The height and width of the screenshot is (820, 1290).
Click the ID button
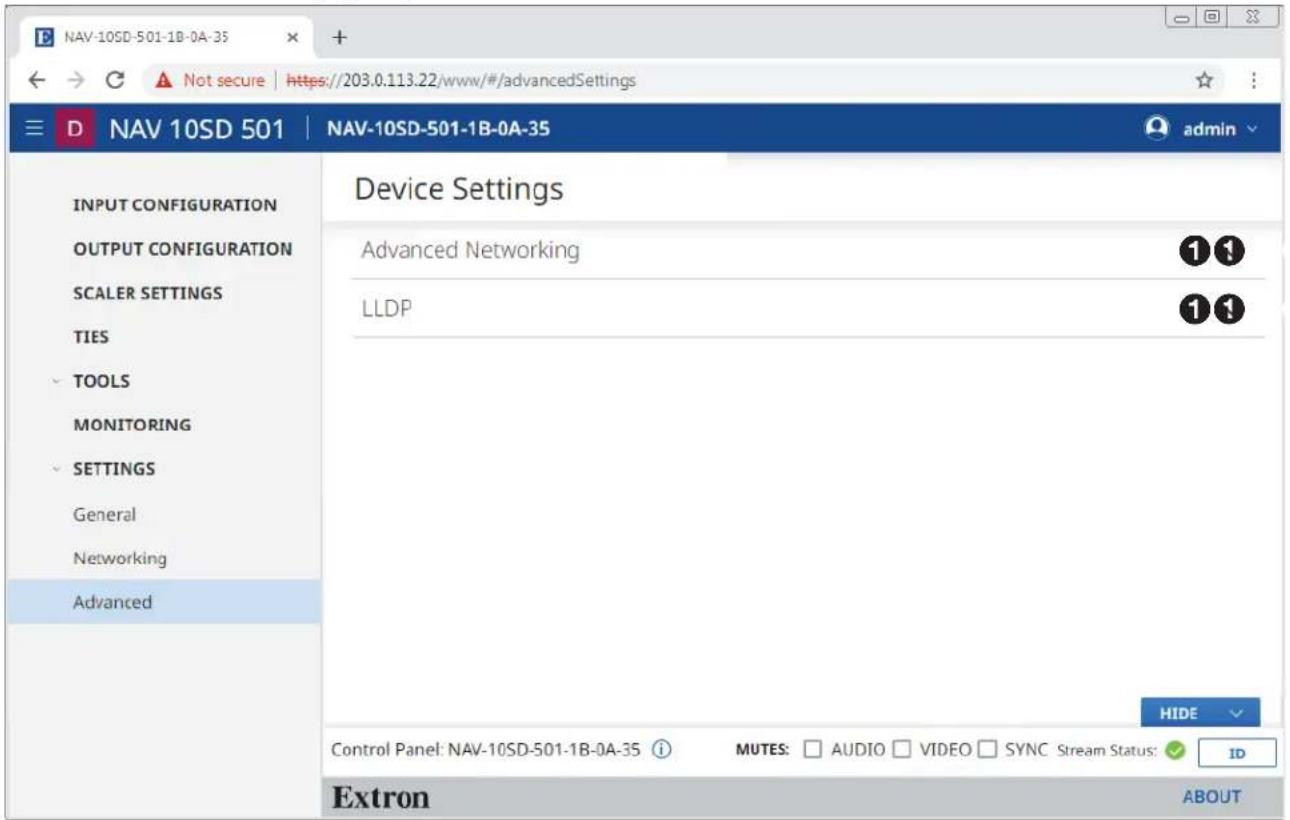1236,753
